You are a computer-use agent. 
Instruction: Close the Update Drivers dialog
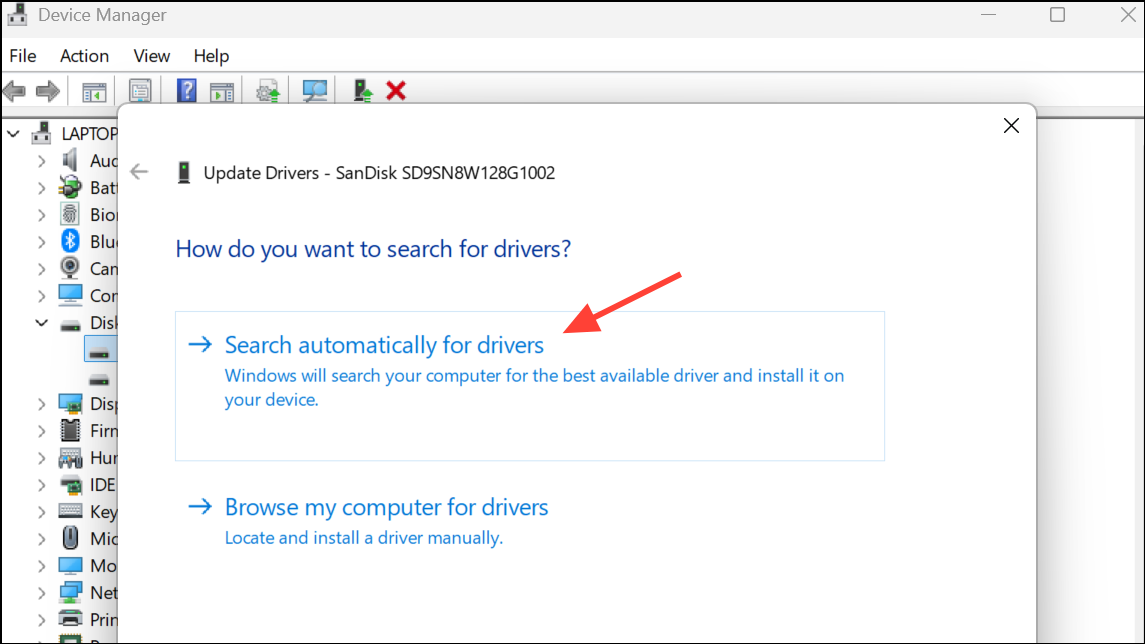[1011, 126]
